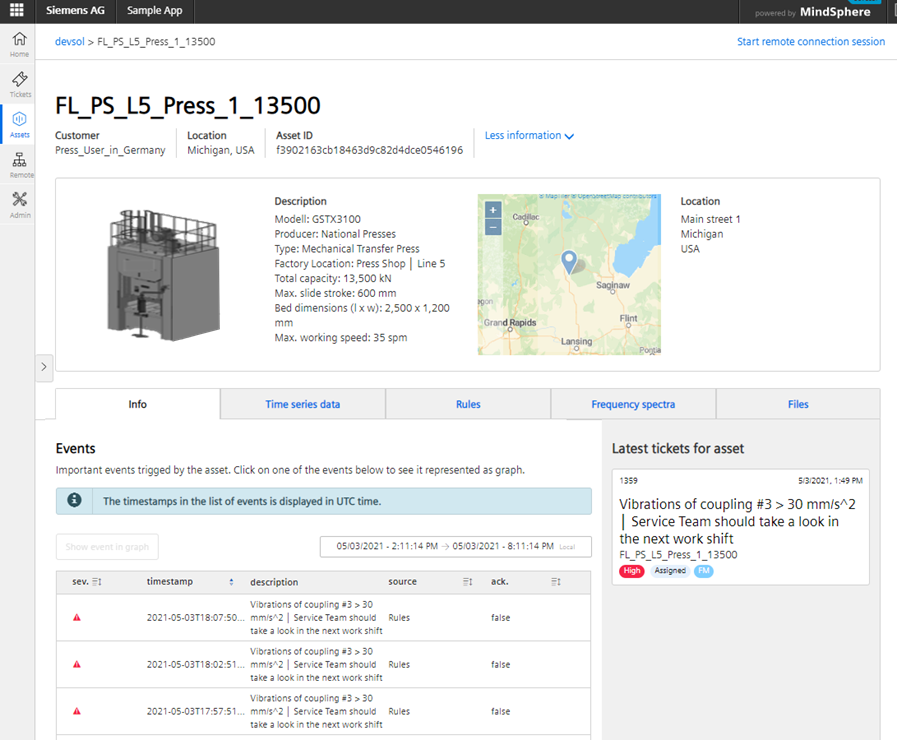Viewport: 897px width, 740px height.
Task: Zoom in on the map
Action: pyautogui.click(x=492, y=210)
